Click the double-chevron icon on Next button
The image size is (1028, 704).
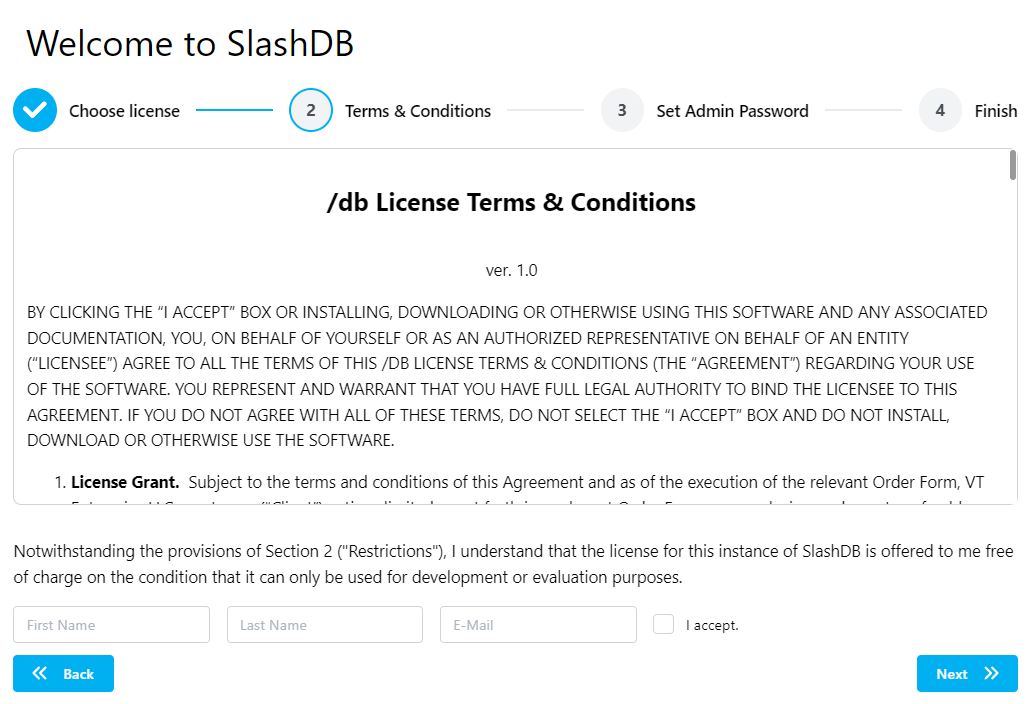click(x=991, y=674)
